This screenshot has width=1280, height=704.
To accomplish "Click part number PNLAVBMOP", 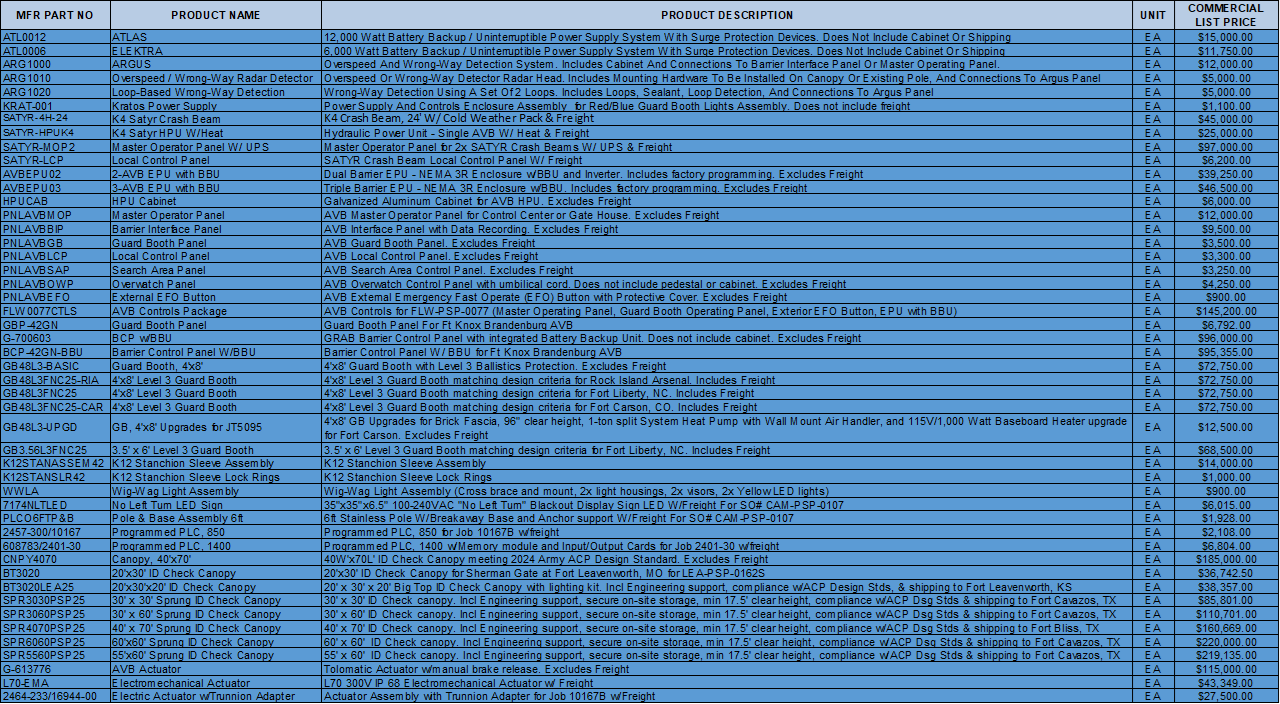I will (55, 215).
